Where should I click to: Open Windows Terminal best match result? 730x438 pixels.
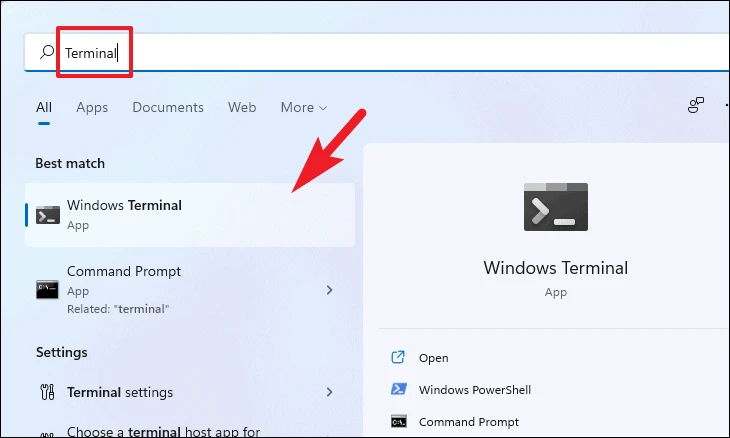[x=190, y=215]
